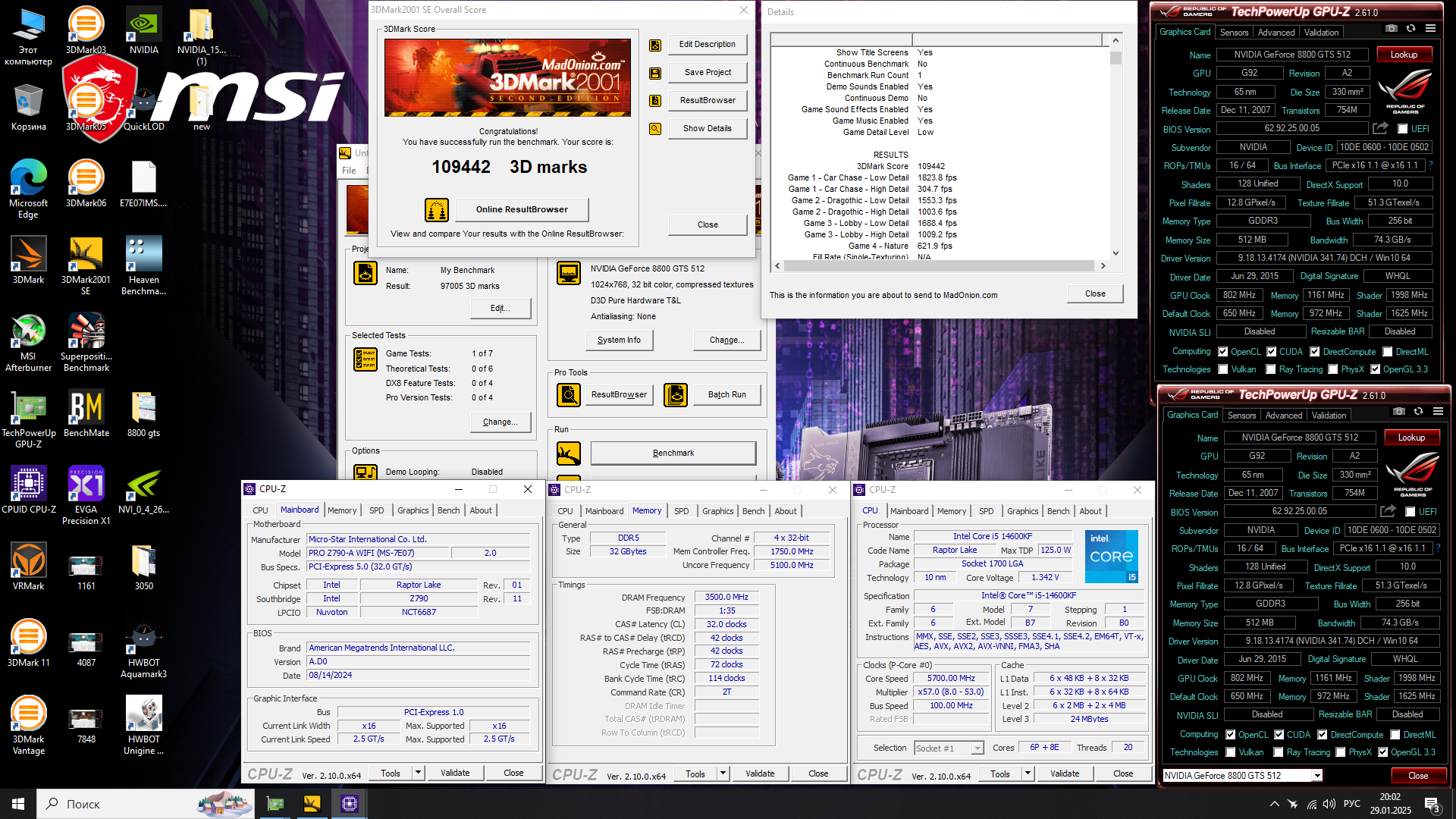The width and height of the screenshot is (1456, 819).
Task: Click Close in the Details window
Action: (x=1095, y=293)
